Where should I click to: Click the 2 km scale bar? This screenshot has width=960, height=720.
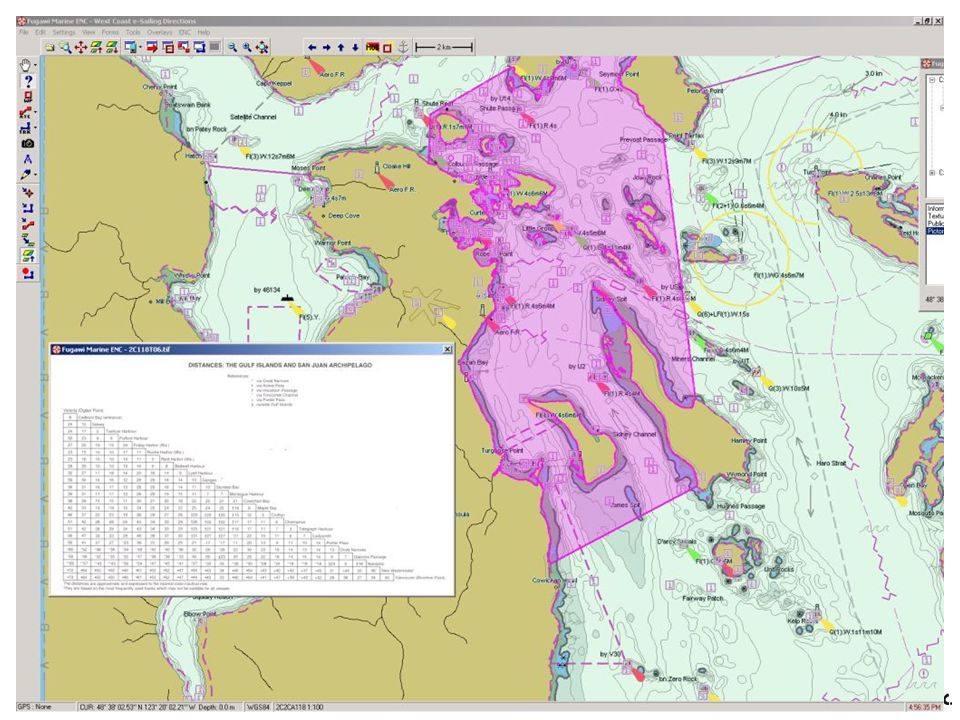444,47
